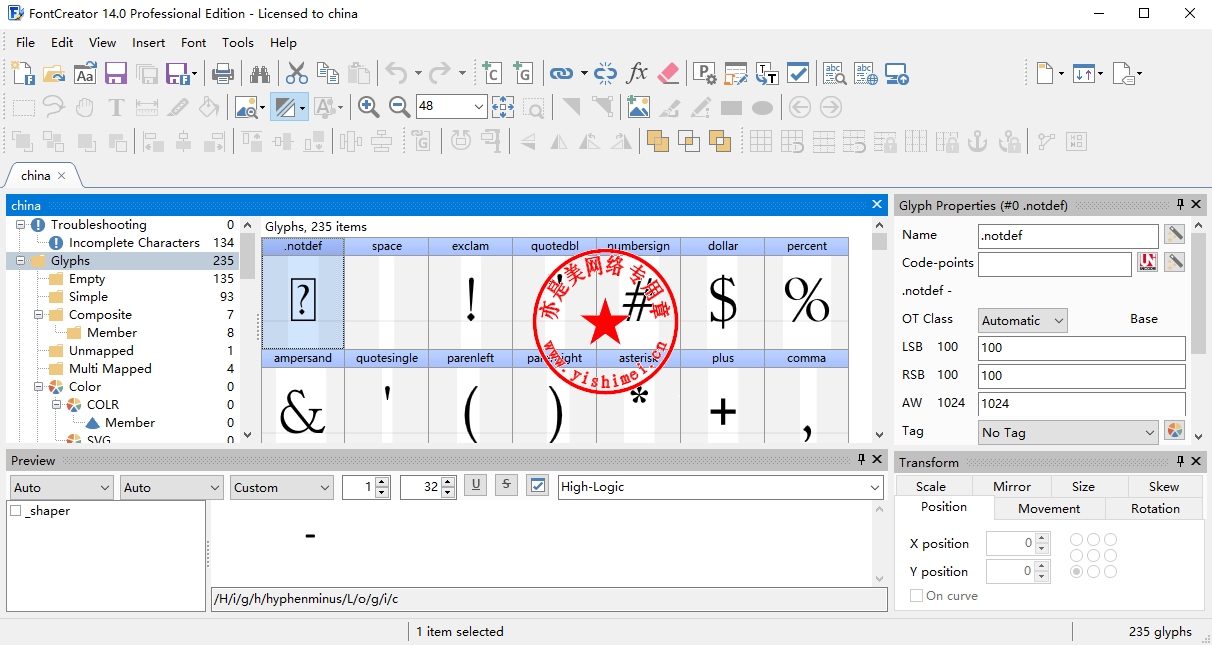Switch to the Rotation tab
Viewport: 1212px width, 645px height.
(1155, 508)
